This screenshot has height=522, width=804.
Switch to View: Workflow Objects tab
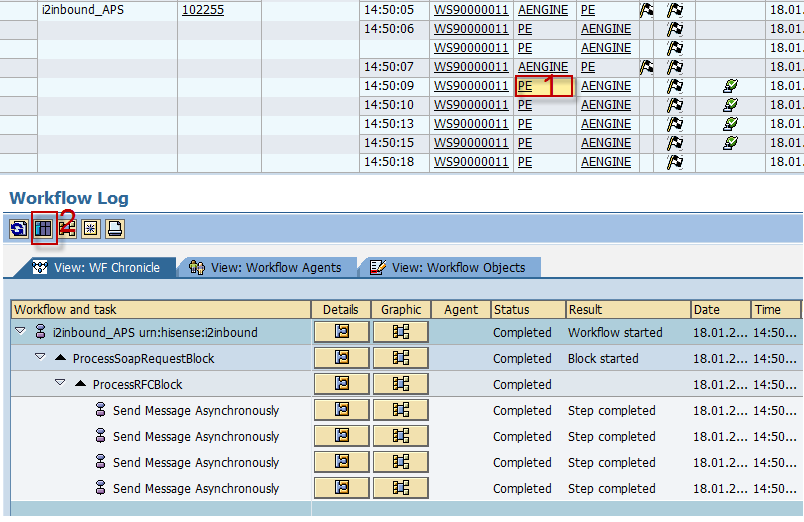coord(449,268)
